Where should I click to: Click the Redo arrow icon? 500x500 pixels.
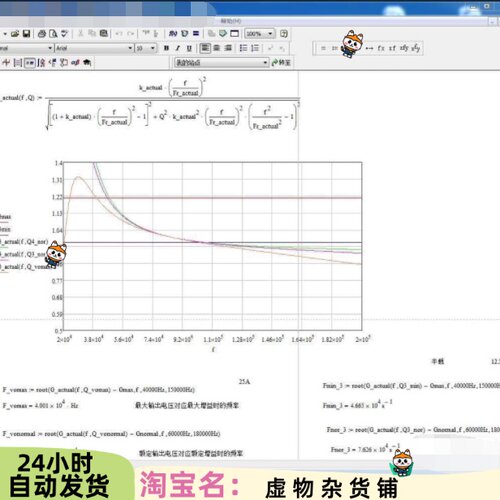coord(131,34)
